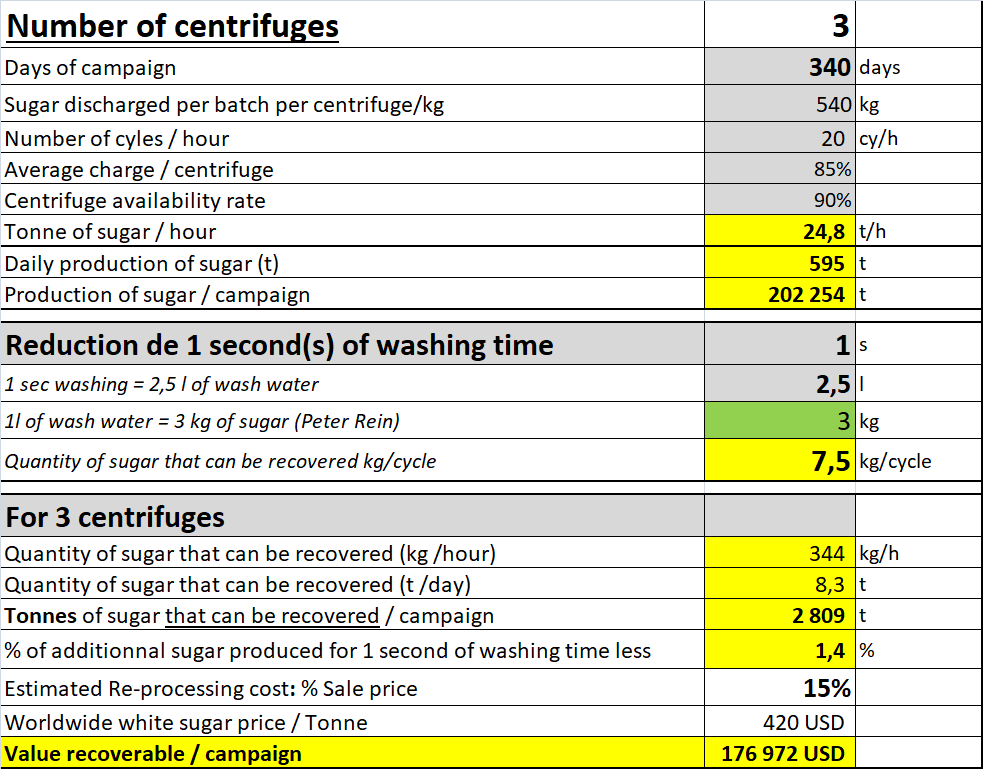Screen dimensions: 983x769
Task: Select the 7,5 kg/cycle recoverable sugar cell
Action: click(x=780, y=461)
